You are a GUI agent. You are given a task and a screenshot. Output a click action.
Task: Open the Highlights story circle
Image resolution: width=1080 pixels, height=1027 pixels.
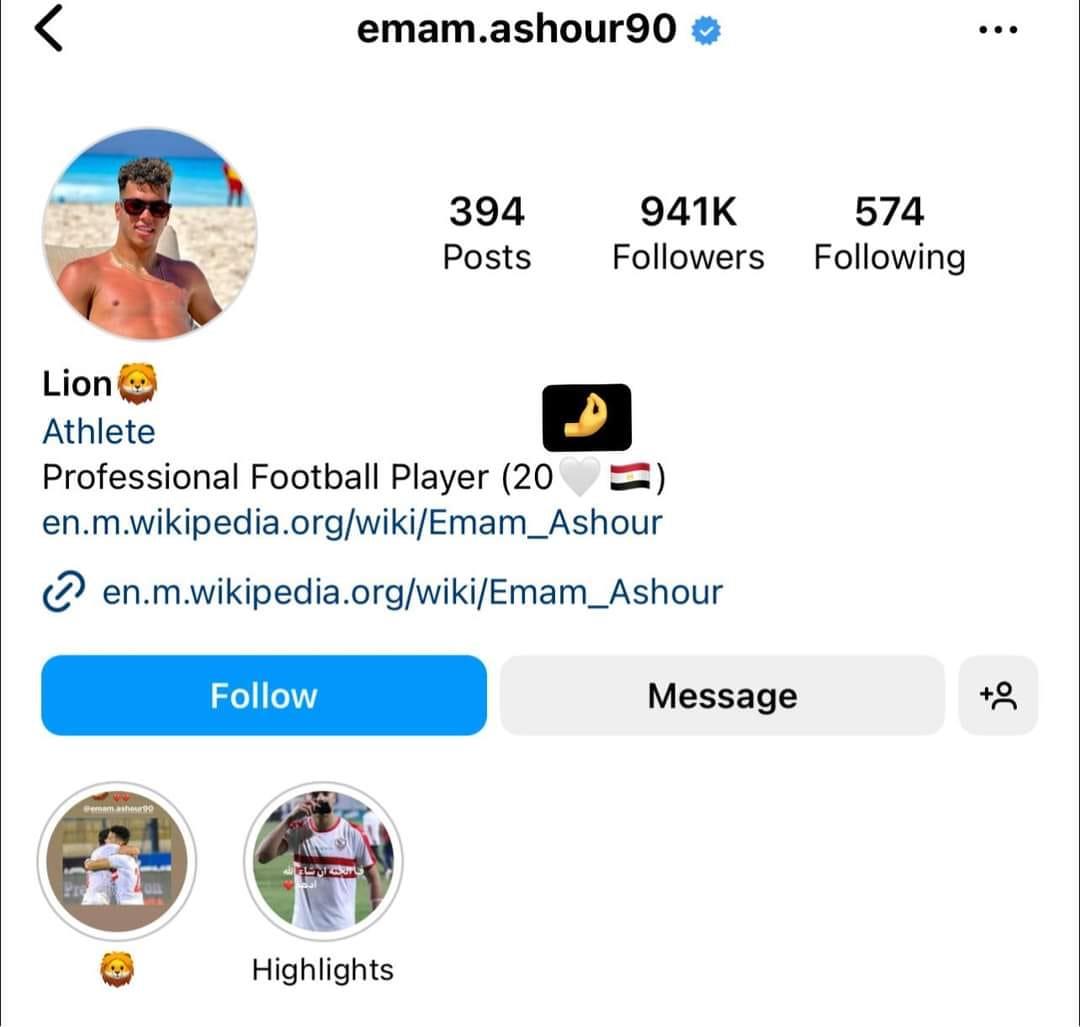[323, 861]
